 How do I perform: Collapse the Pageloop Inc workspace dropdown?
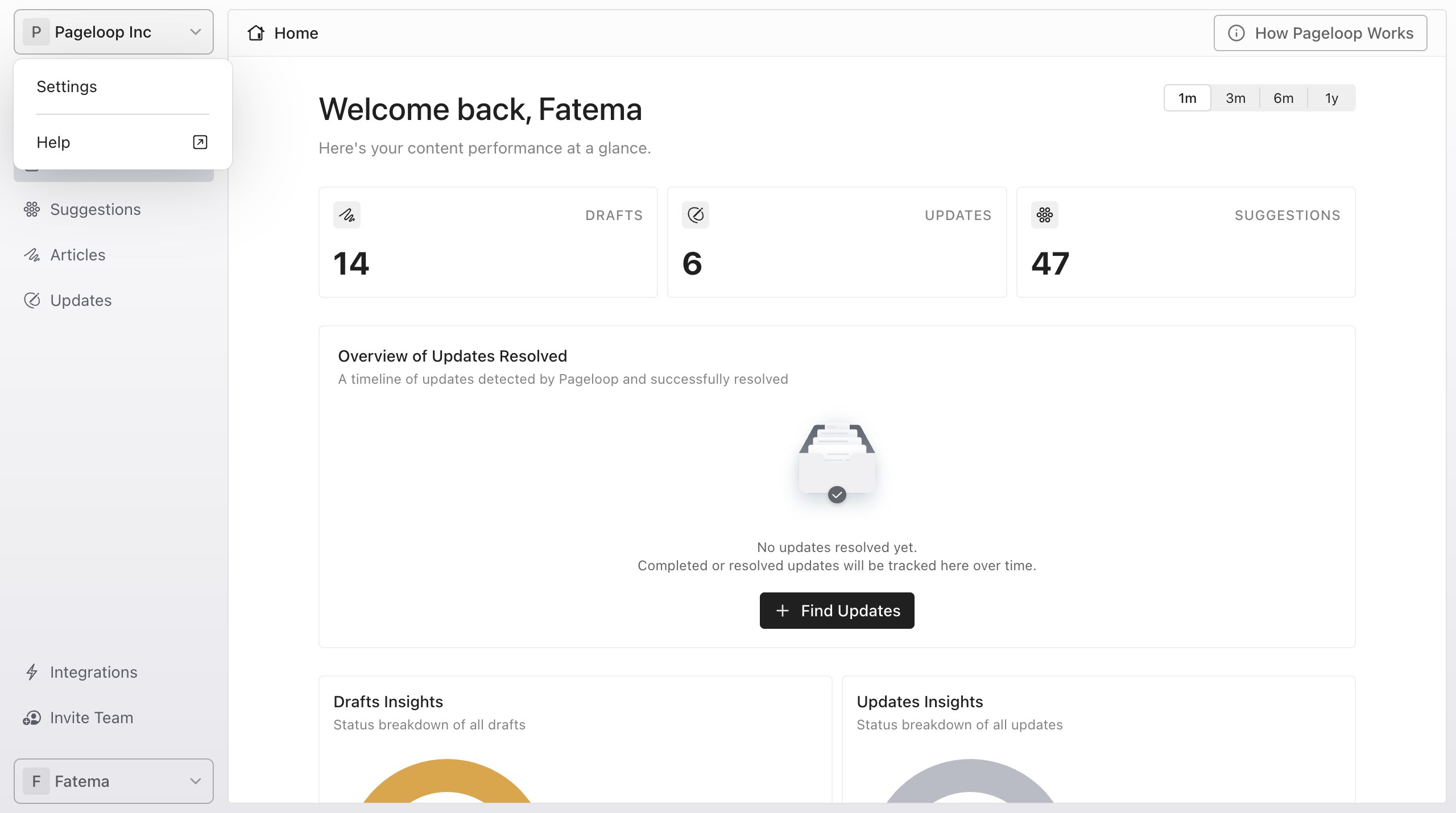(114, 32)
